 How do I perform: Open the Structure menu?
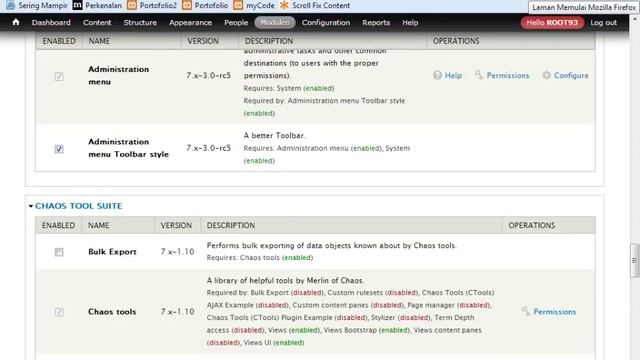click(x=140, y=22)
